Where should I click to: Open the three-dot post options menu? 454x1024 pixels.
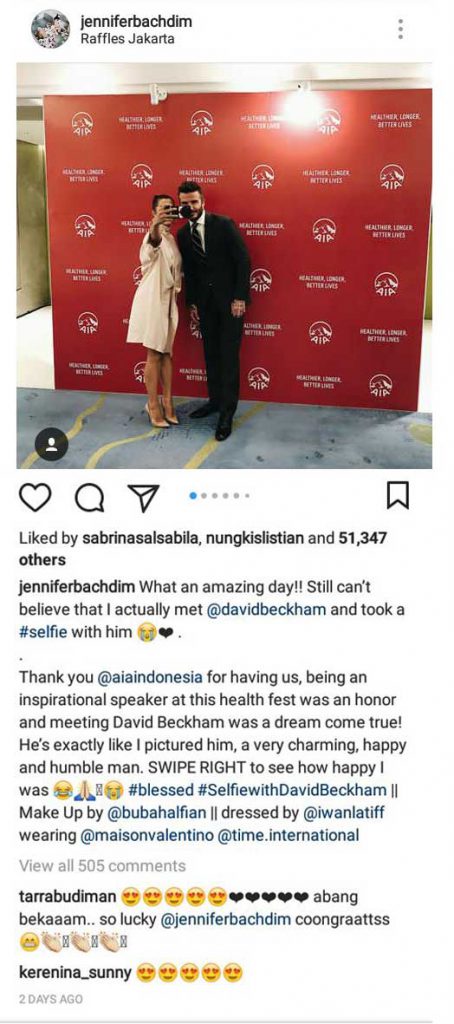[400, 29]
